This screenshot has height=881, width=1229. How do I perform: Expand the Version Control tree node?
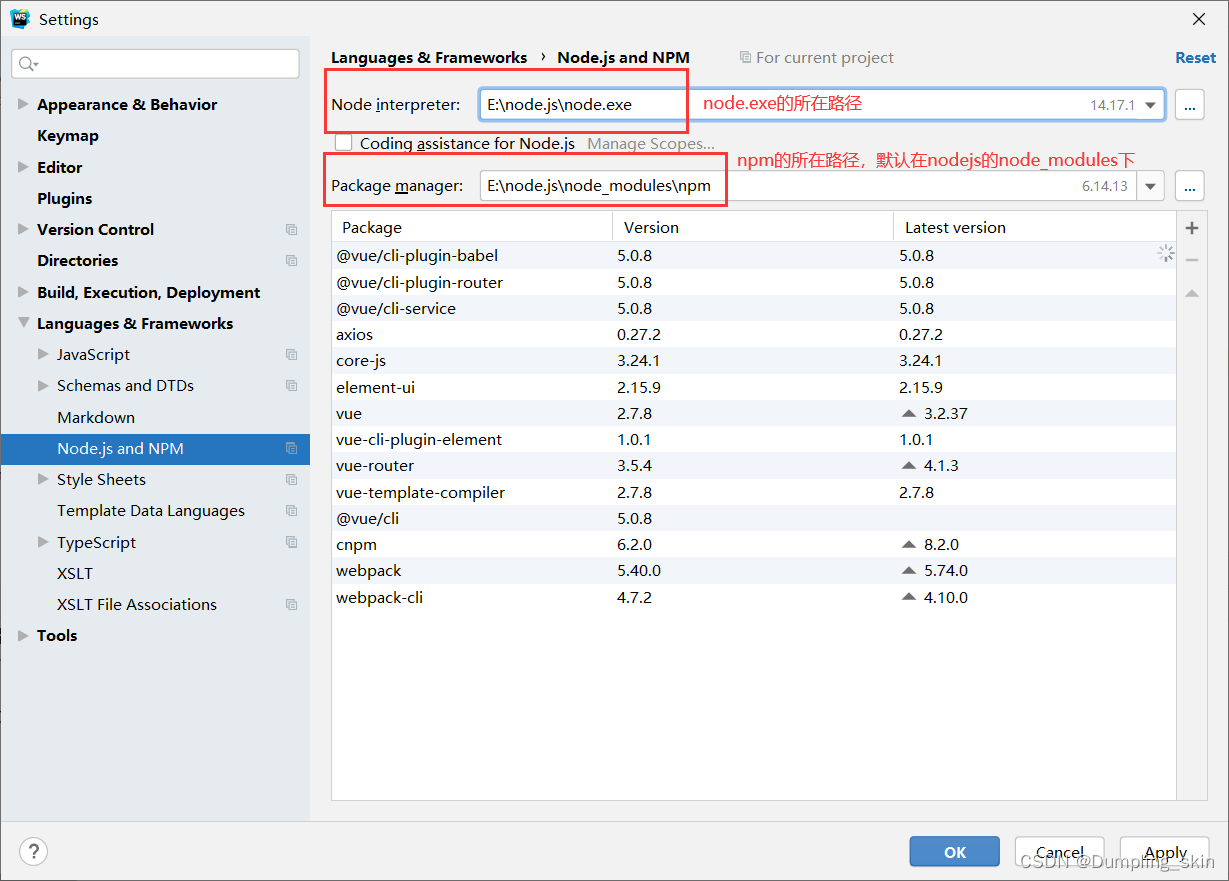click(x=23, y=229)
